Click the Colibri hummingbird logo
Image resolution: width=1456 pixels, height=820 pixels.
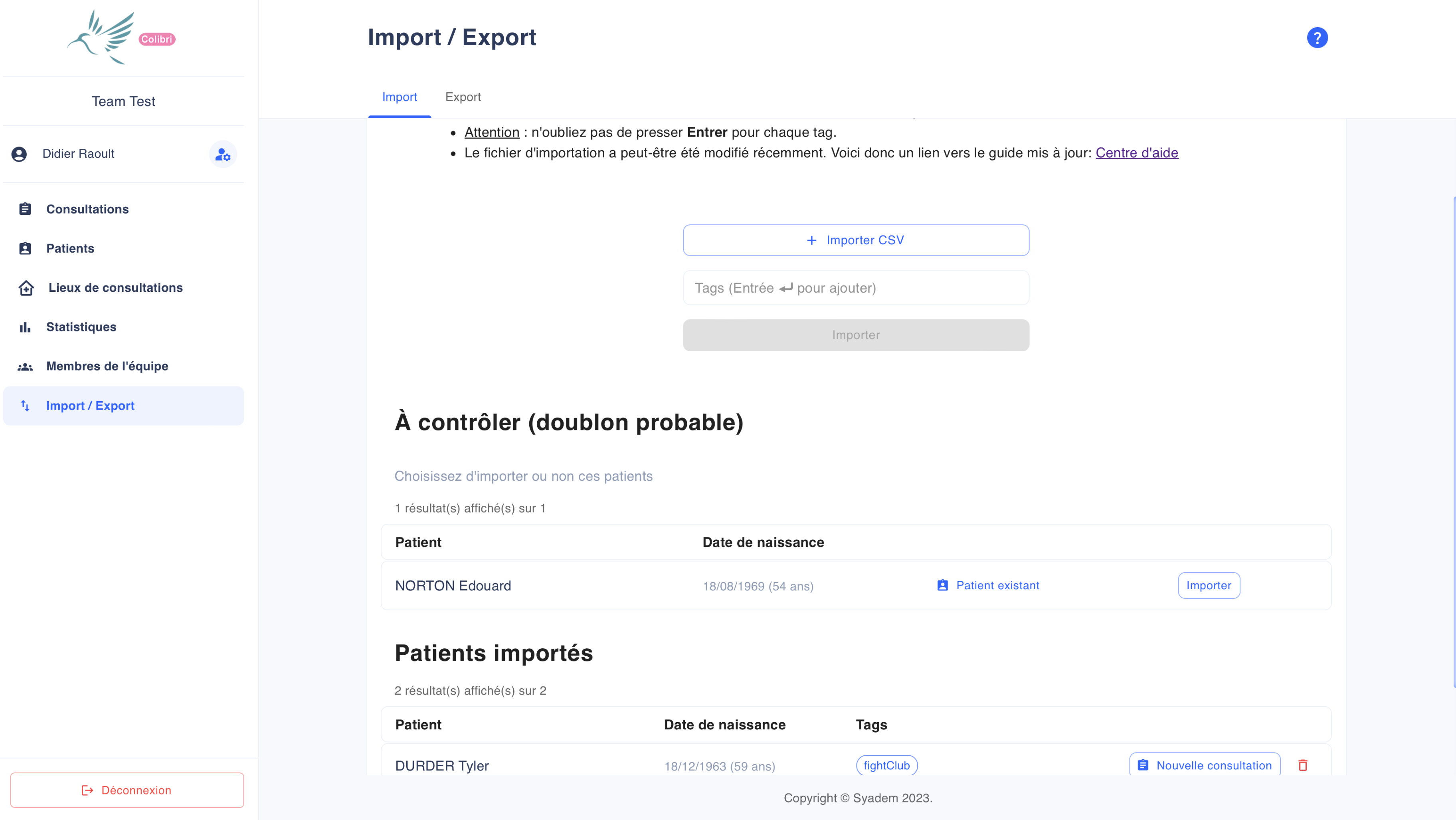[121, 37]
